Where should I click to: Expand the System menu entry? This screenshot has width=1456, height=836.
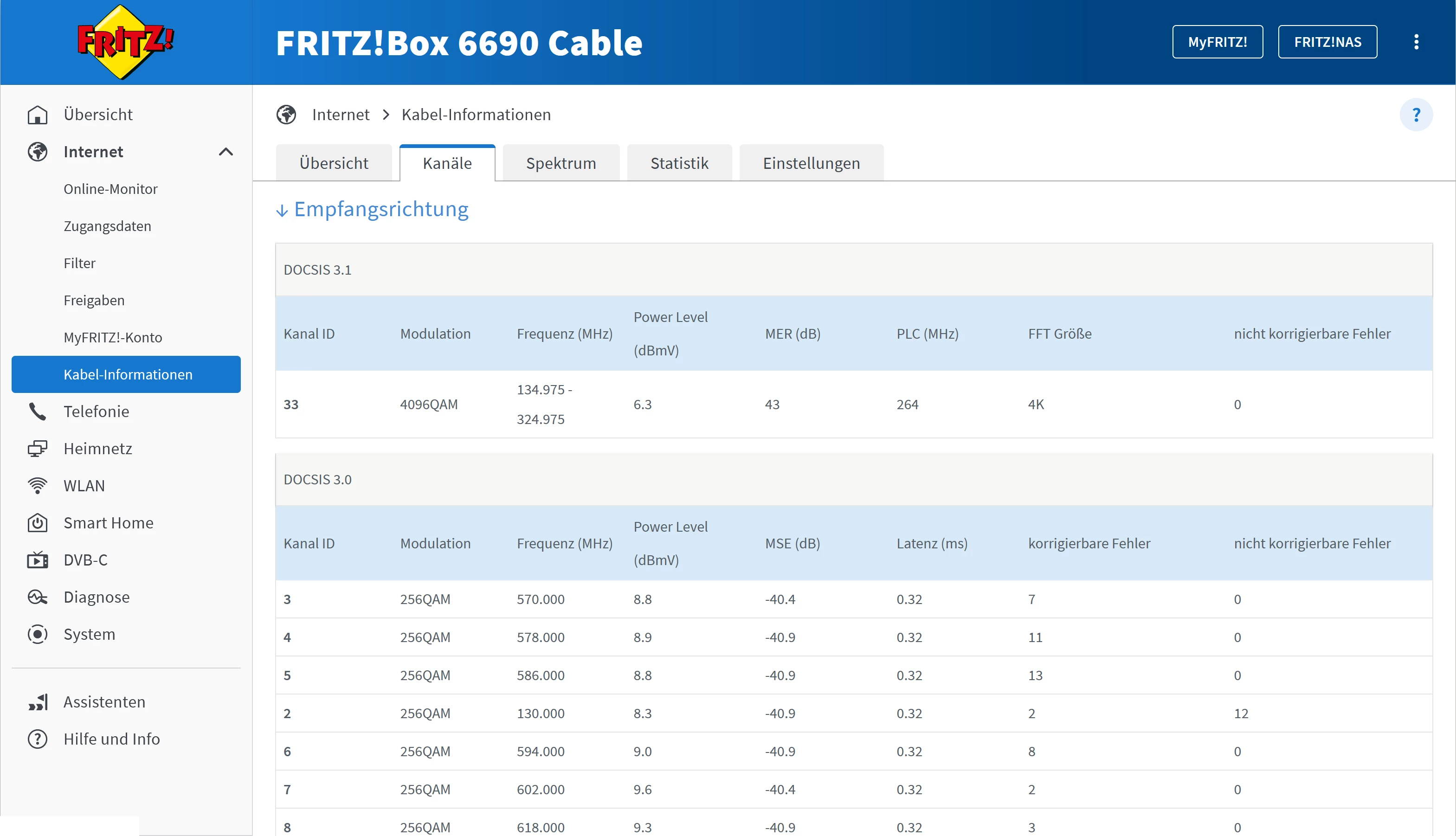click(89, 634)
